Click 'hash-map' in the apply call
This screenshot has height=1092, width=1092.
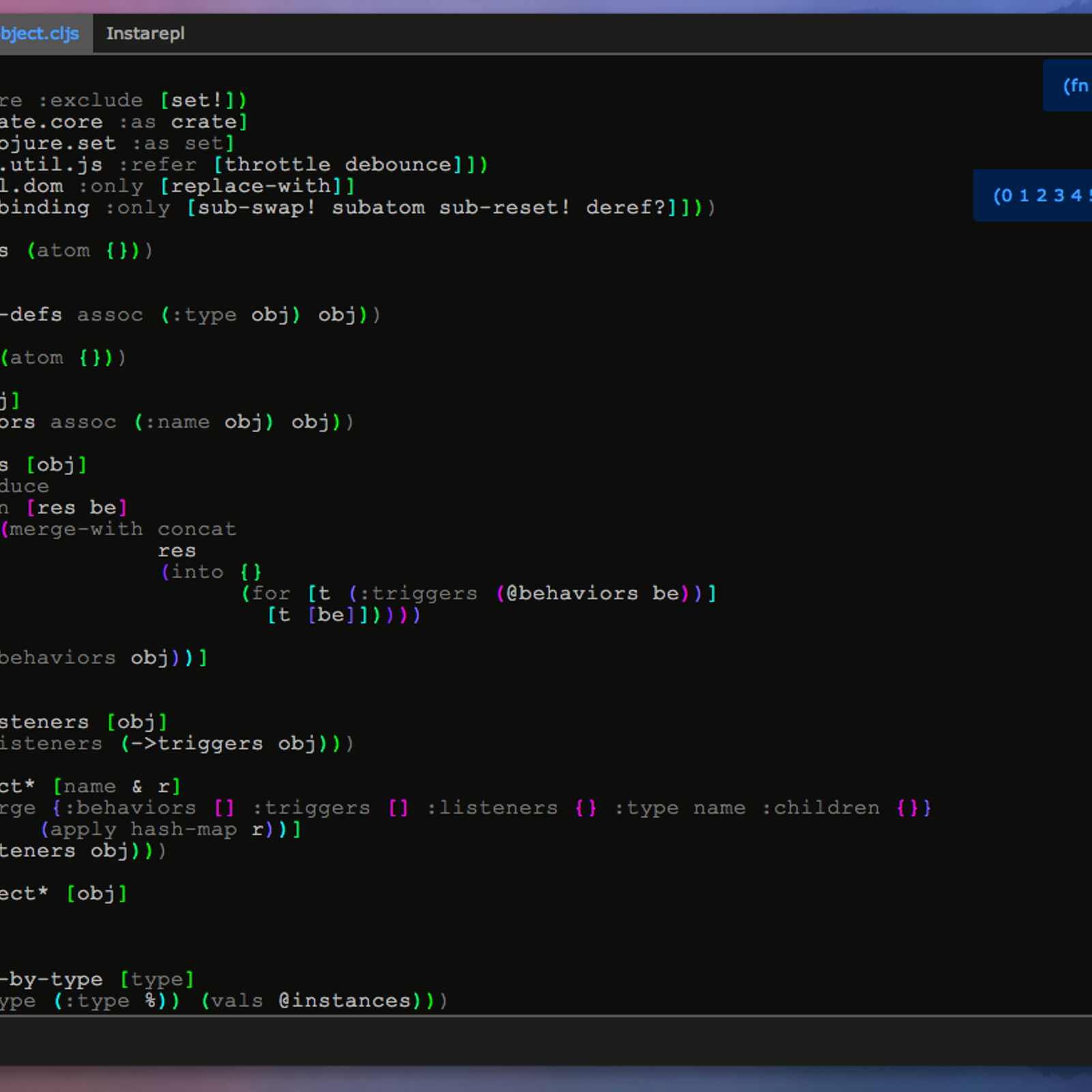(184, 829)
